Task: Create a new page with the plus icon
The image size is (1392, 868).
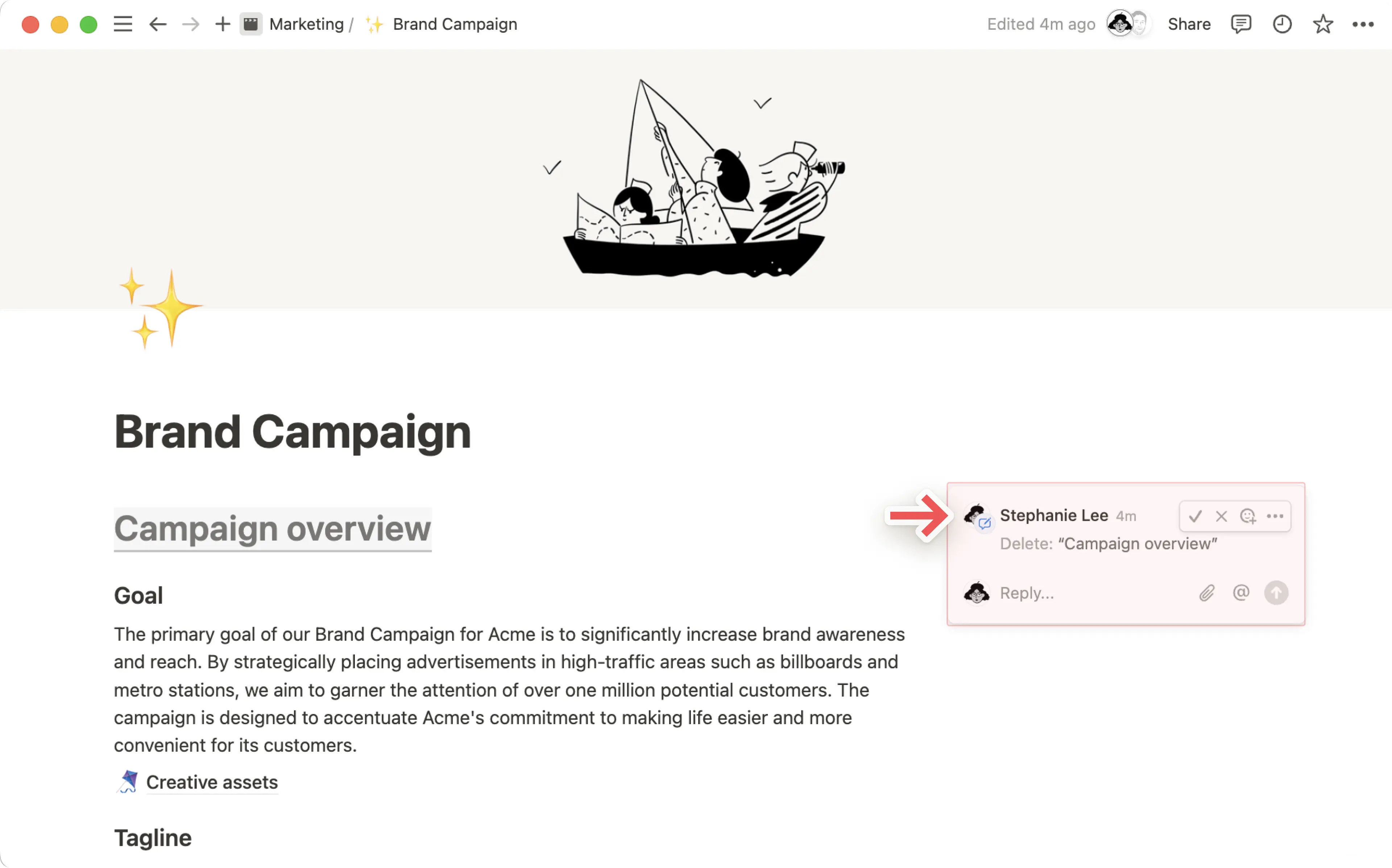Action: click(222, 24)
